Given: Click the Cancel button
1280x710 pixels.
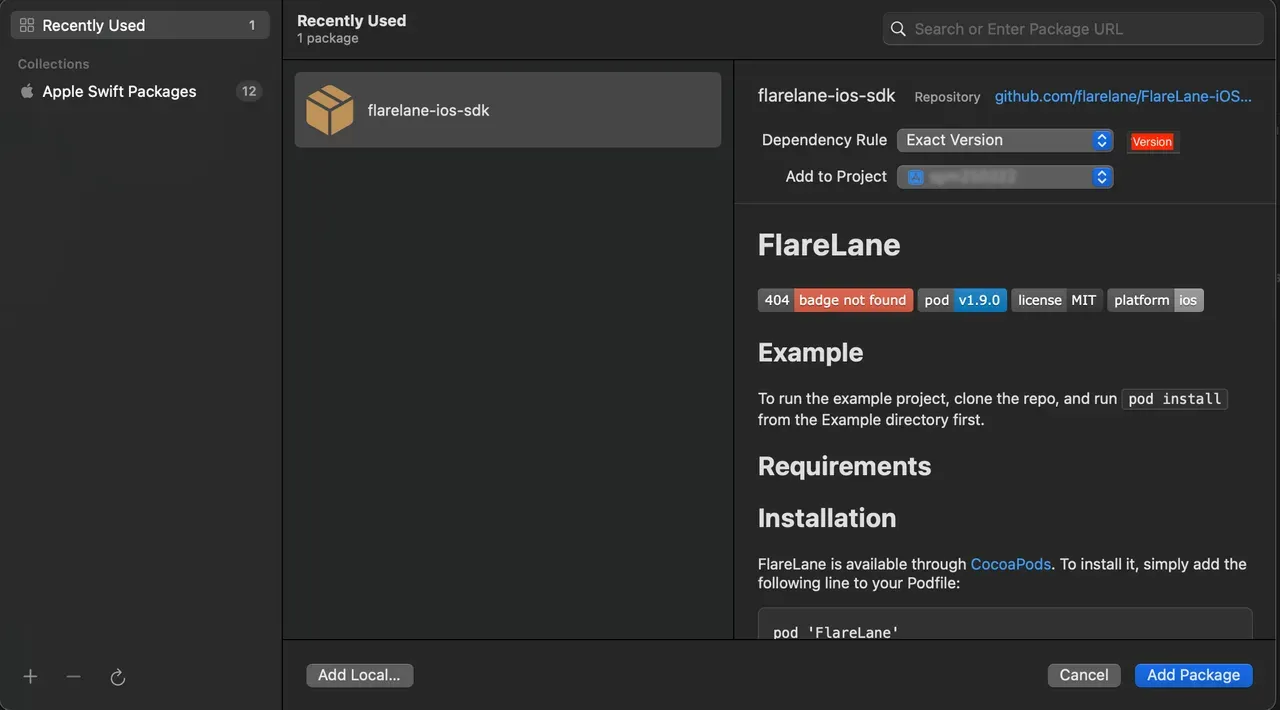Looking at the screenshot, I should tap(1084, 675).
